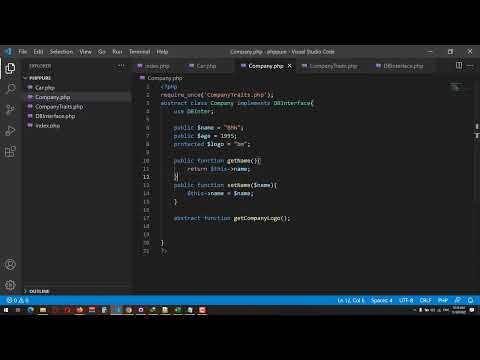Open the Accounts menu icon

[10, 264]
